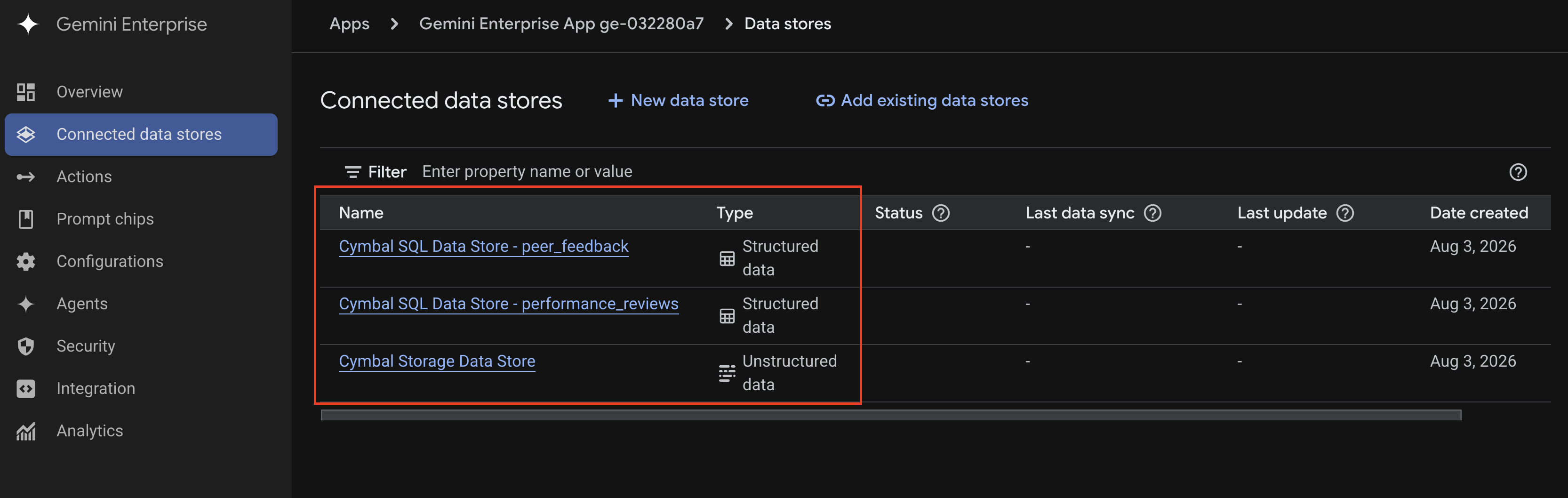This screenshot has height=498, width=1568.
Task: Click the Name column header
Action: pyautogui.click(x=361, y=213)
